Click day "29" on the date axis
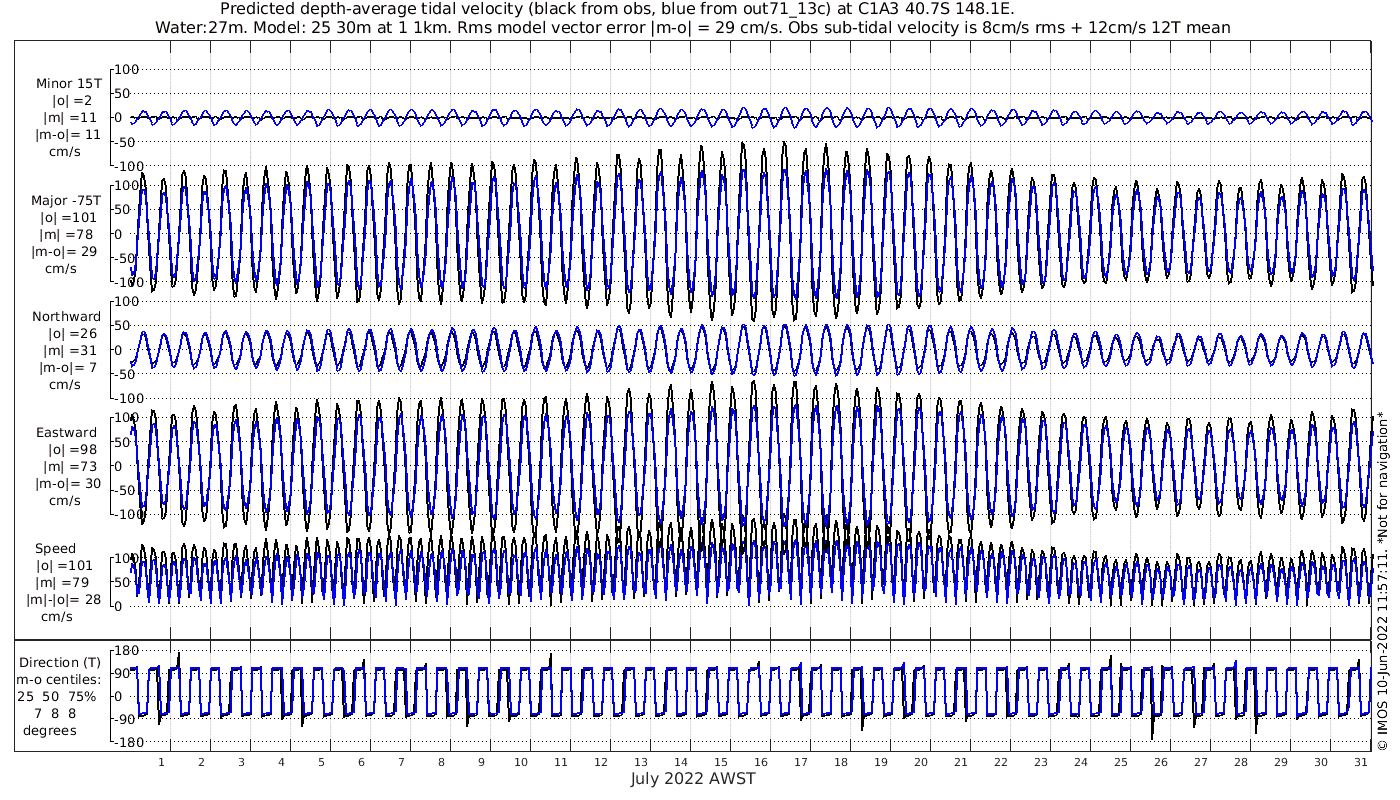The image size is (1400, 800). click(1281, 762)
